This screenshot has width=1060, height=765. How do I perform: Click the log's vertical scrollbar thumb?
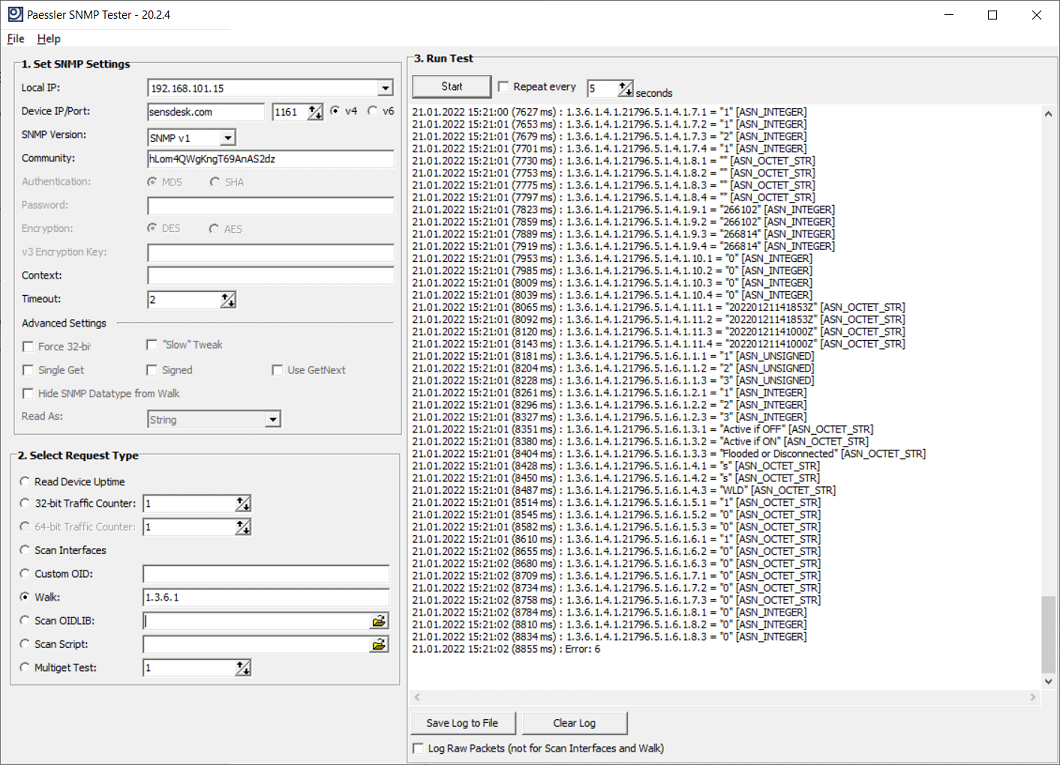pyautogui.click(x=1048, y=634)
